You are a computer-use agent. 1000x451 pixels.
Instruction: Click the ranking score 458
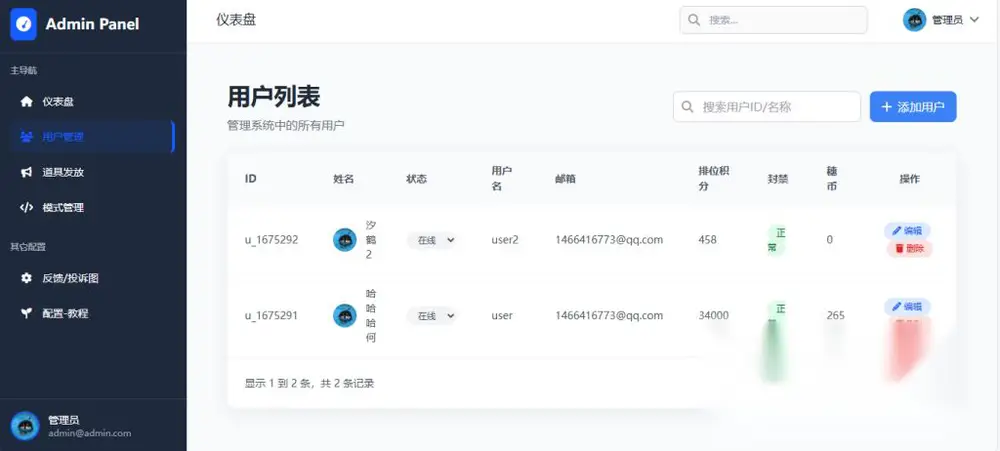707,240
